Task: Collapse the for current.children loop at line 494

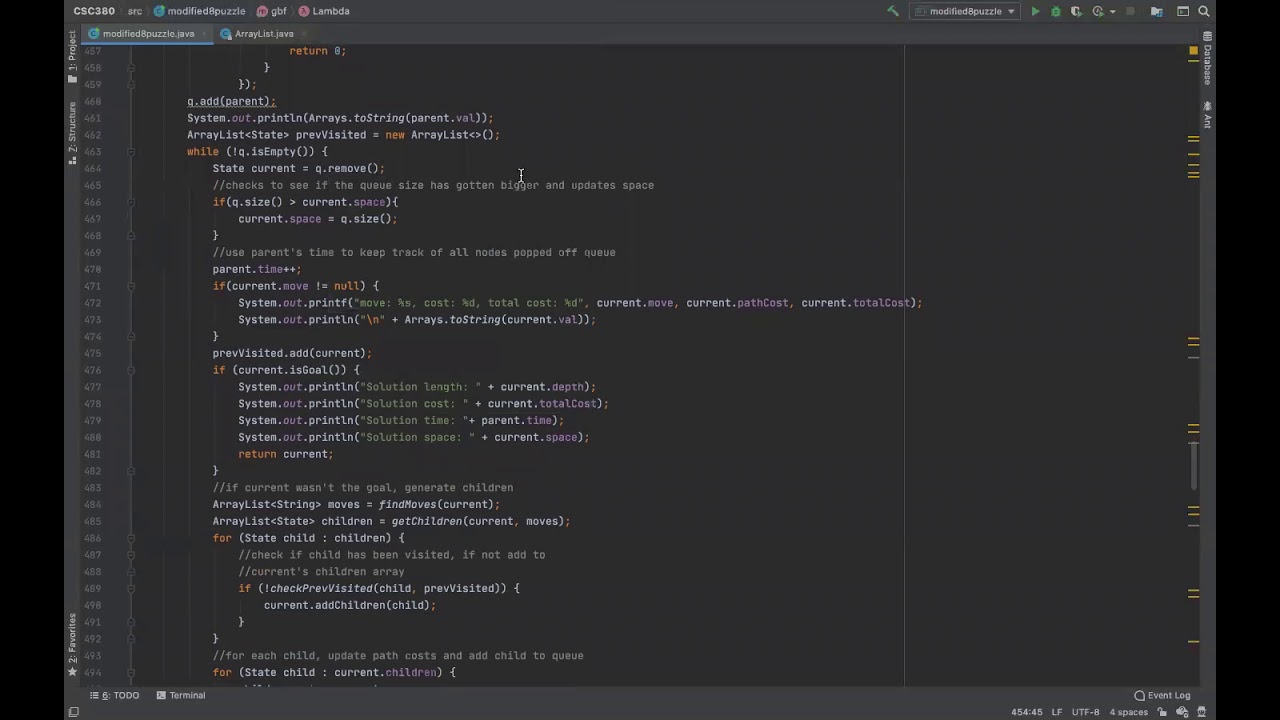Action: point(132,672)
